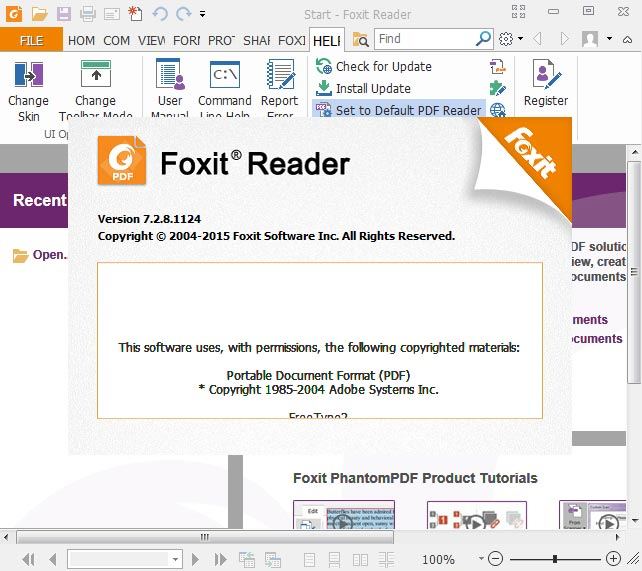Expand the search settings gear dropdown arrow
Screen dimensions: 642x571
point(520,38)
